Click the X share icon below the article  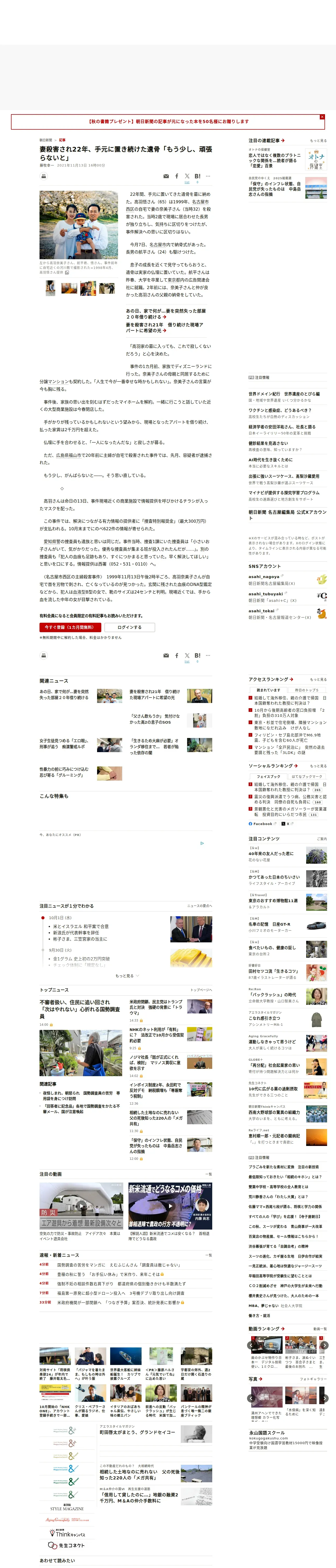click(x=187, y=656)
